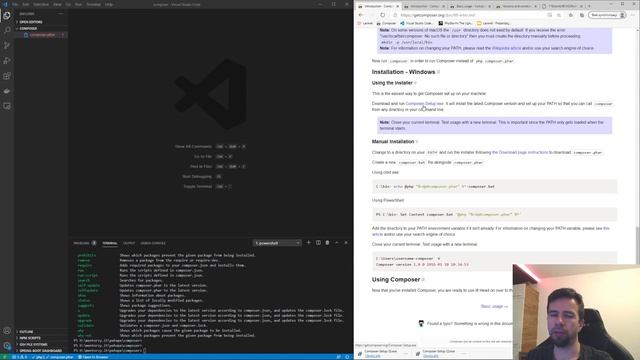The height and width of the screenshot is (360, 640).
Task: Click anchor beside Installation - Windows heading
Action: [439, 72]
